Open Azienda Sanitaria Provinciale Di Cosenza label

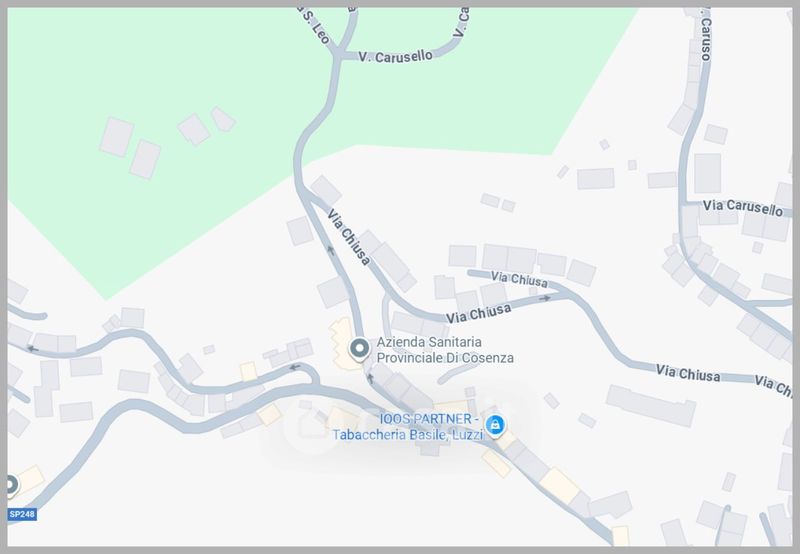tap(445, 350)
